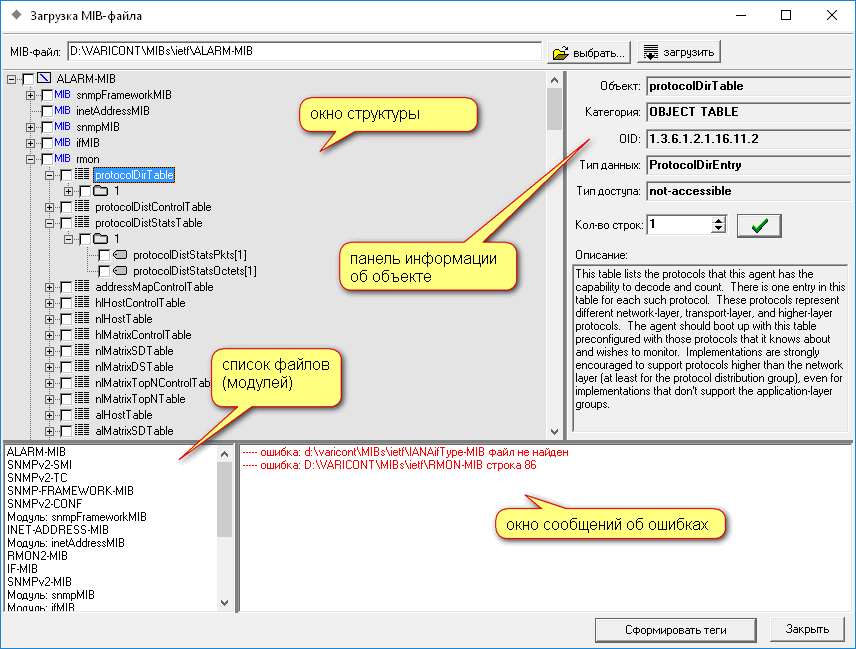Click the folder icon under protocolDistStatsTable
The height and width of the screenshot is (649, 856).
coord(100,239)
